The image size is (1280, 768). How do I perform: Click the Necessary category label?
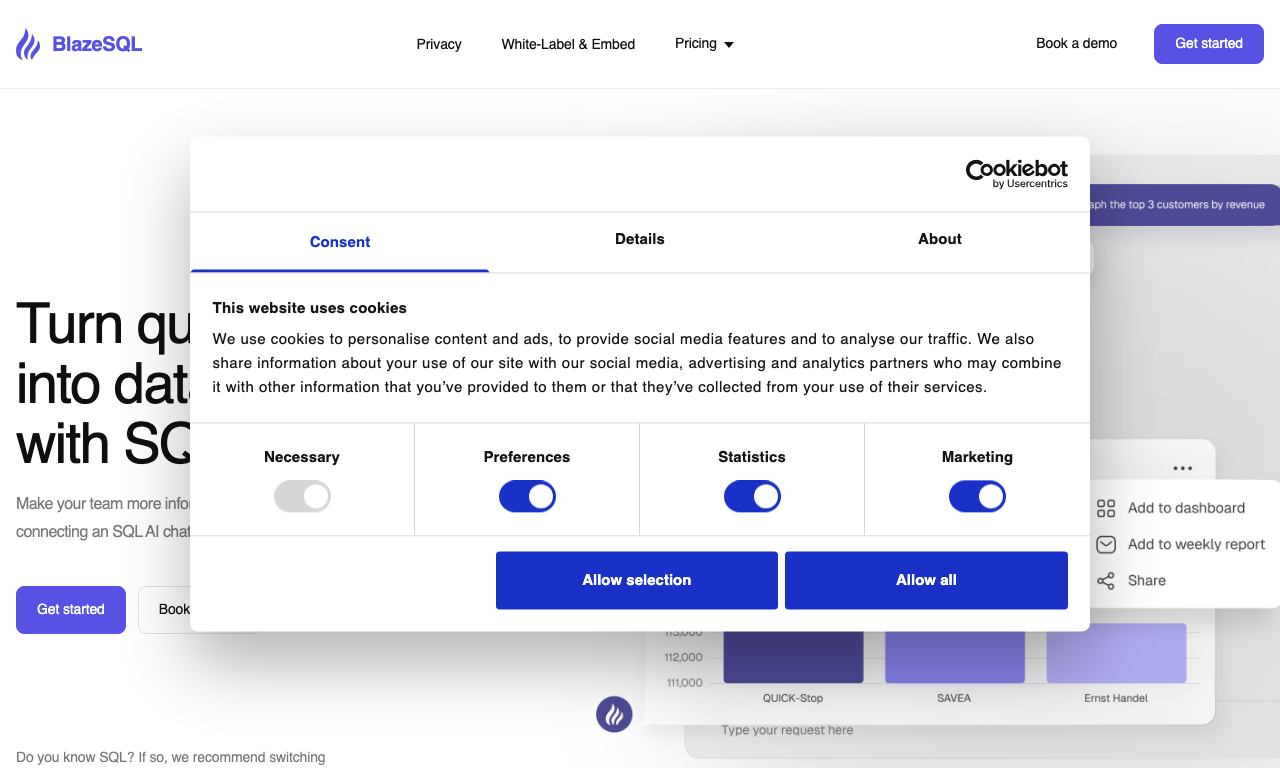[x=302, y=457]
